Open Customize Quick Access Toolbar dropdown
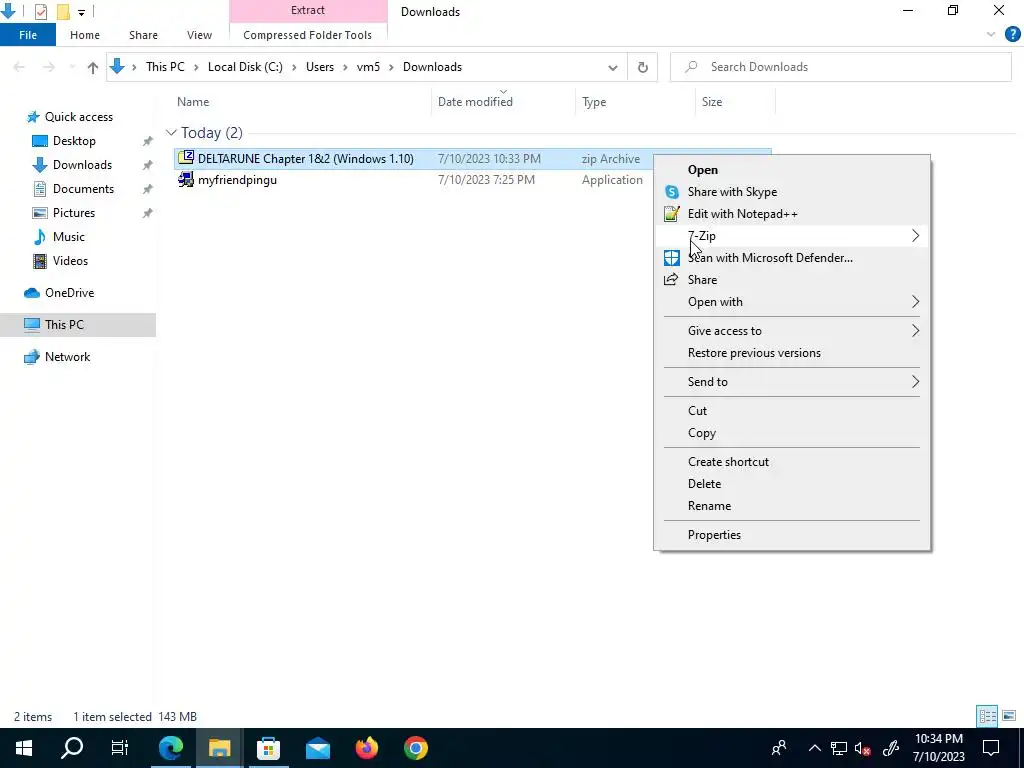Image resolution: width=1024 pixels, height=768 pixels. click(82, 12)
